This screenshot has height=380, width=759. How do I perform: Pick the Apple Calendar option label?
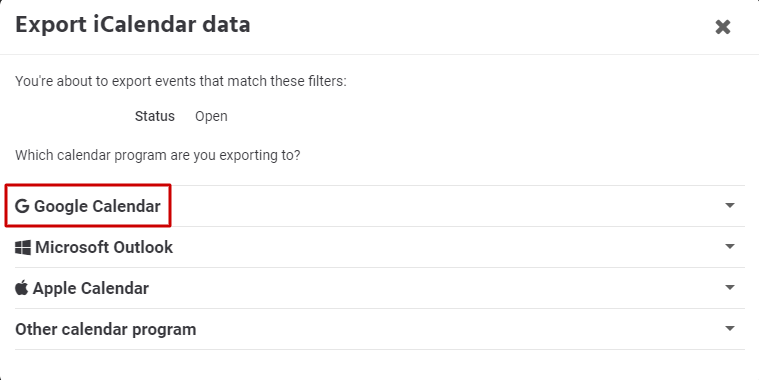(x=91, y=289)
